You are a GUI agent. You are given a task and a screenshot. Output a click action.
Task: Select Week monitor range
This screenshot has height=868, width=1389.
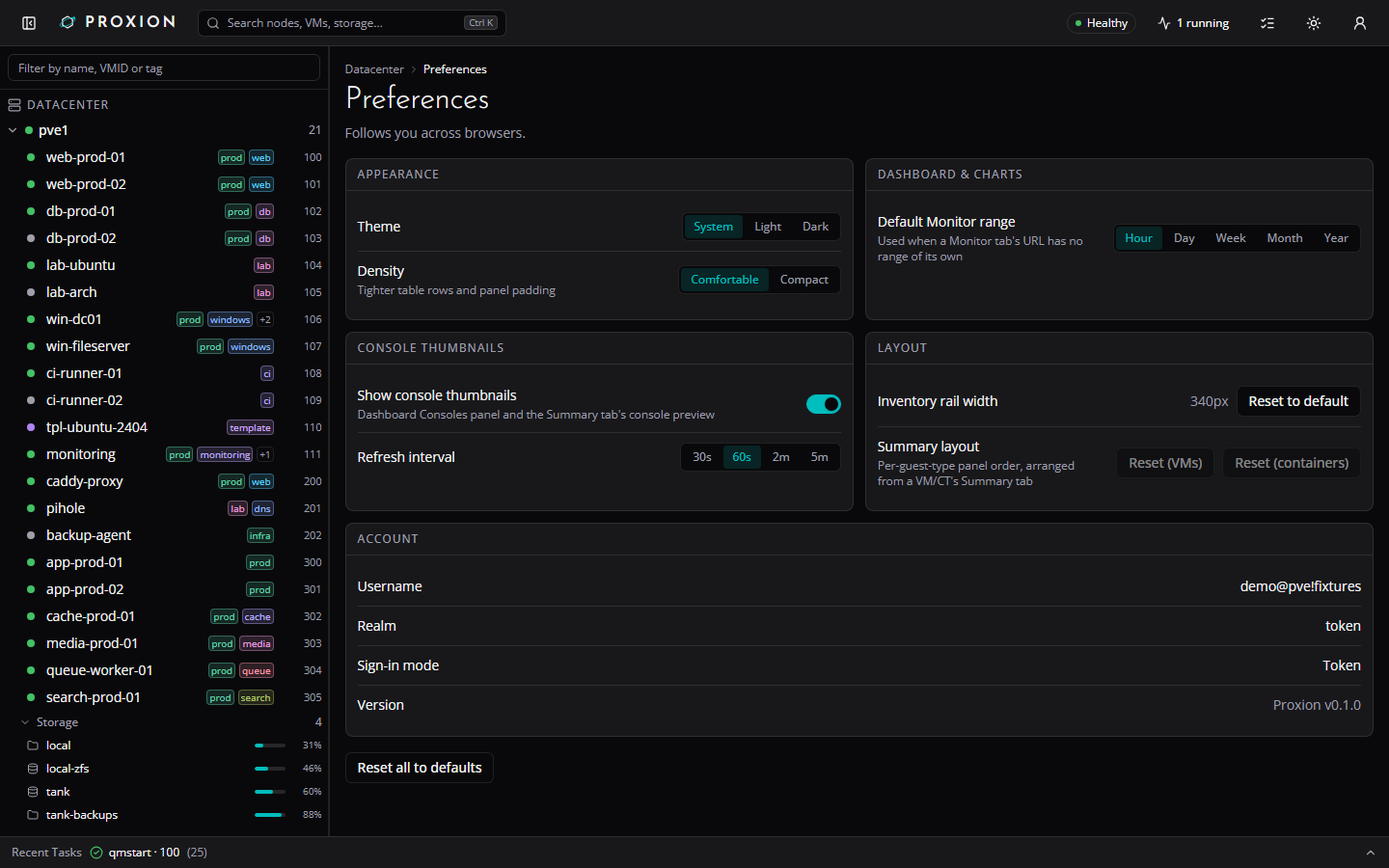[x=1231, y=238]
